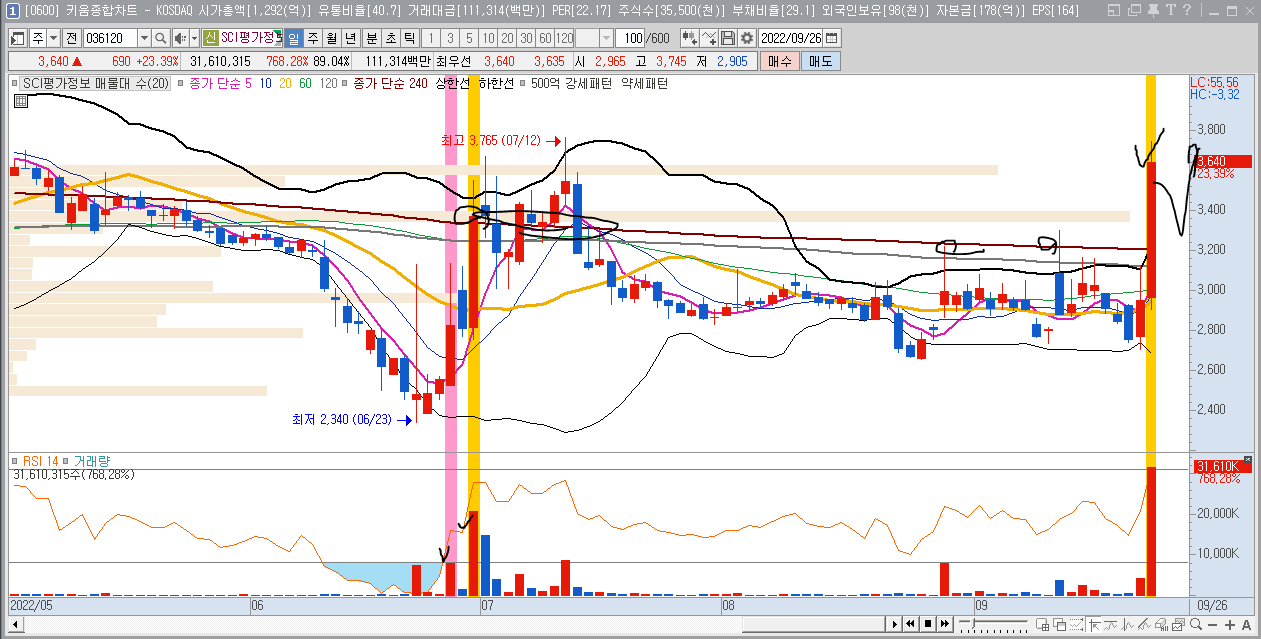Viewport: 1261px width, 639px height.
Task: Toggle the 초 (second) period button
Action: coord(390,38)
